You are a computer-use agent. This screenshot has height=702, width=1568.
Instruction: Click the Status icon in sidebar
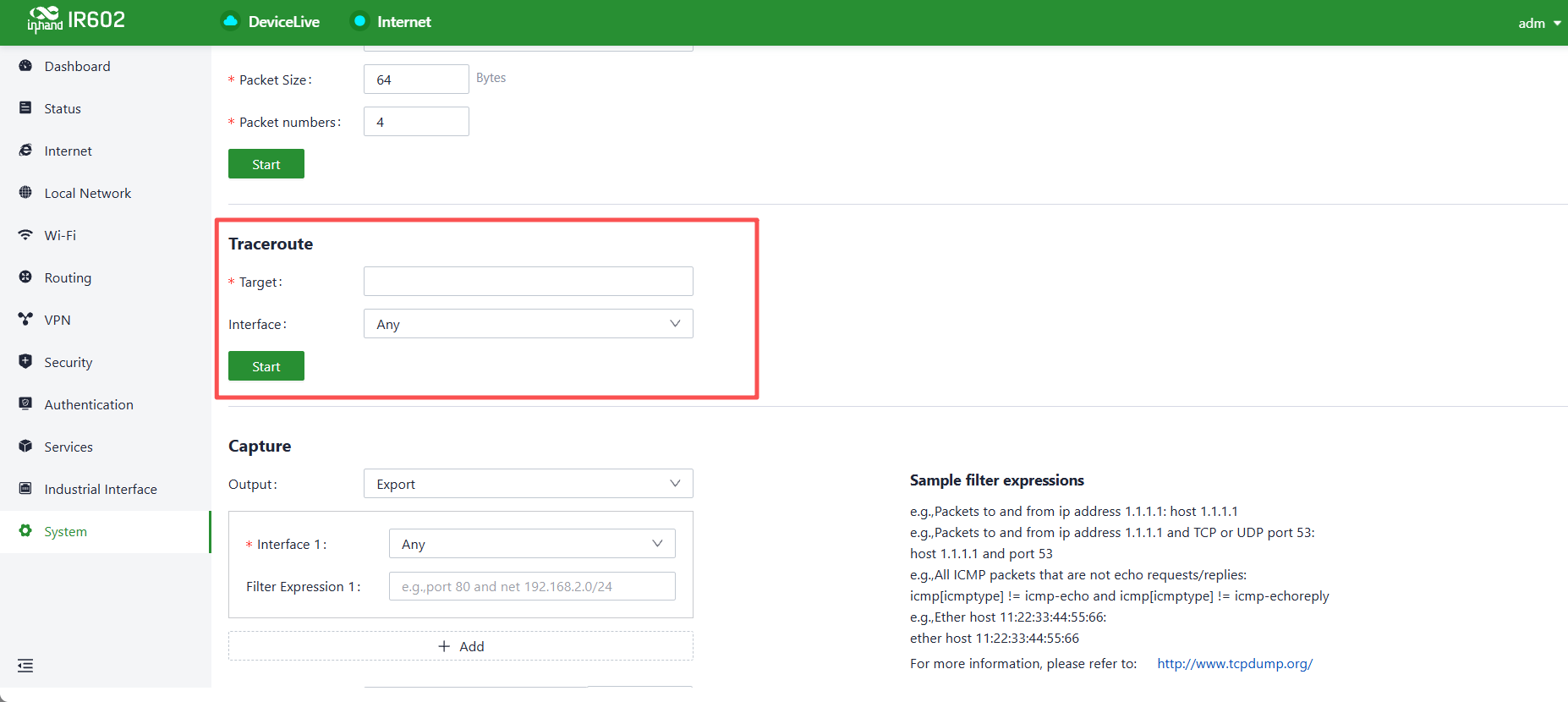(25, 108)
